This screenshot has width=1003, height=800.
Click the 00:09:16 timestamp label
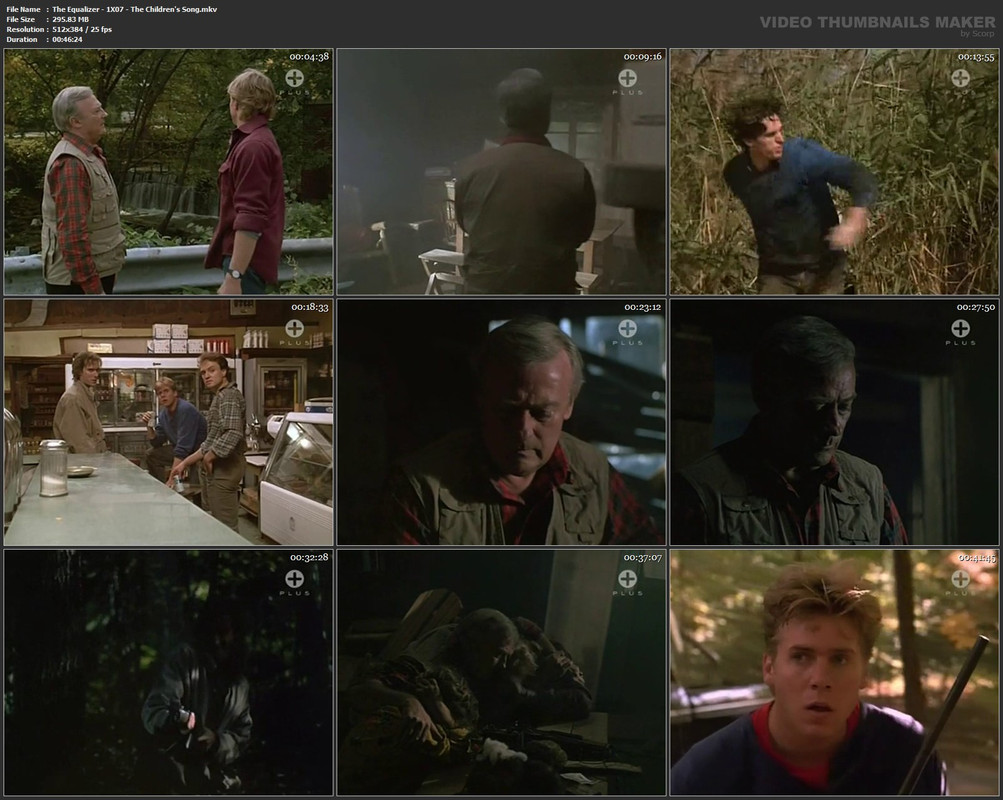click(x=643, y=56)
